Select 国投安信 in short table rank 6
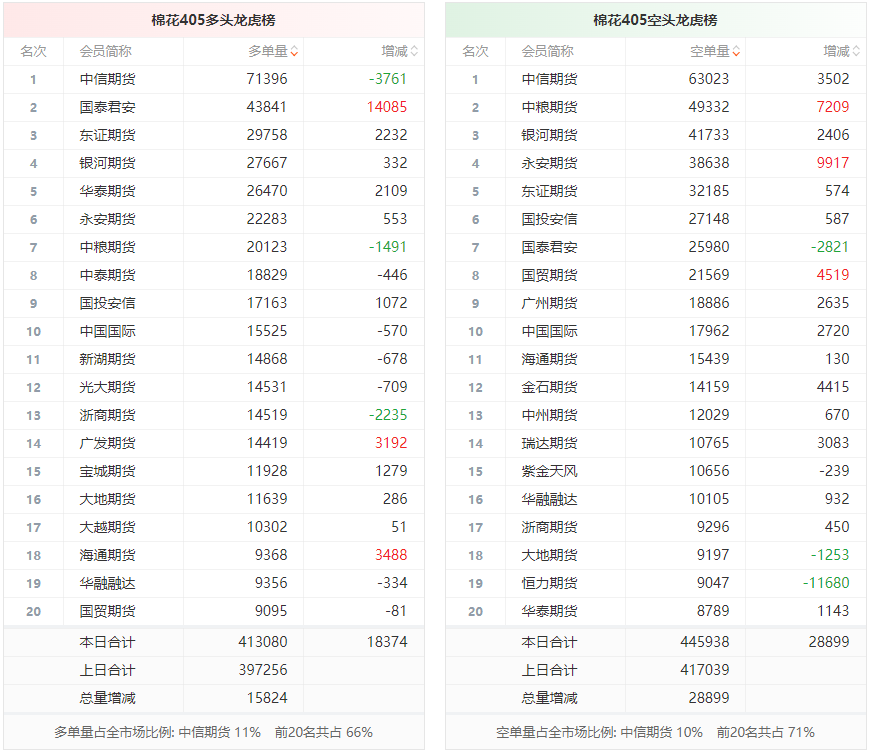Image resolution: width=870 pixels, height=753 pixels. [x=549, y=219]
